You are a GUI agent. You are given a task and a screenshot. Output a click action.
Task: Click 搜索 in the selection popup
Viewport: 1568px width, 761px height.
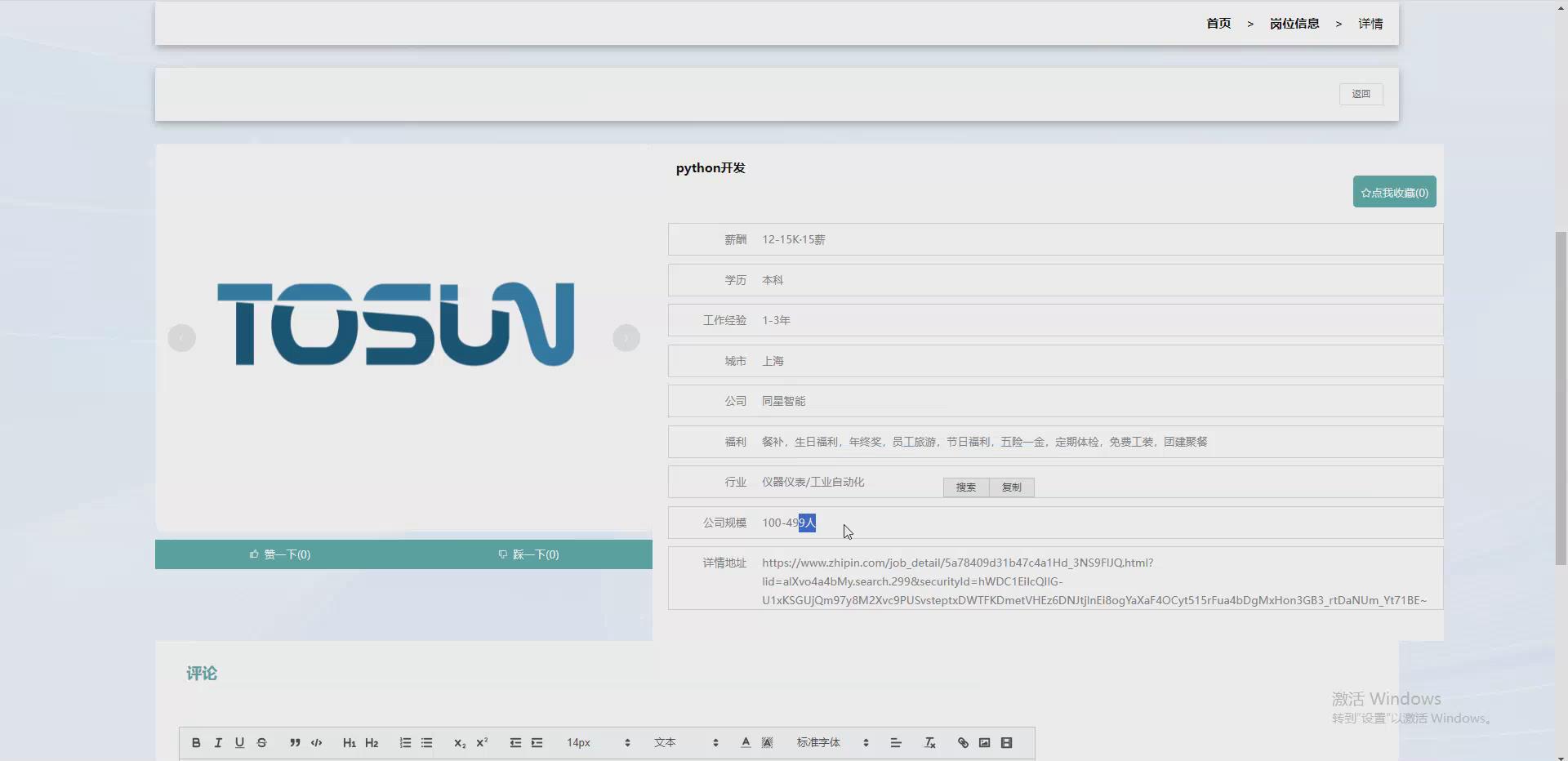966,487
